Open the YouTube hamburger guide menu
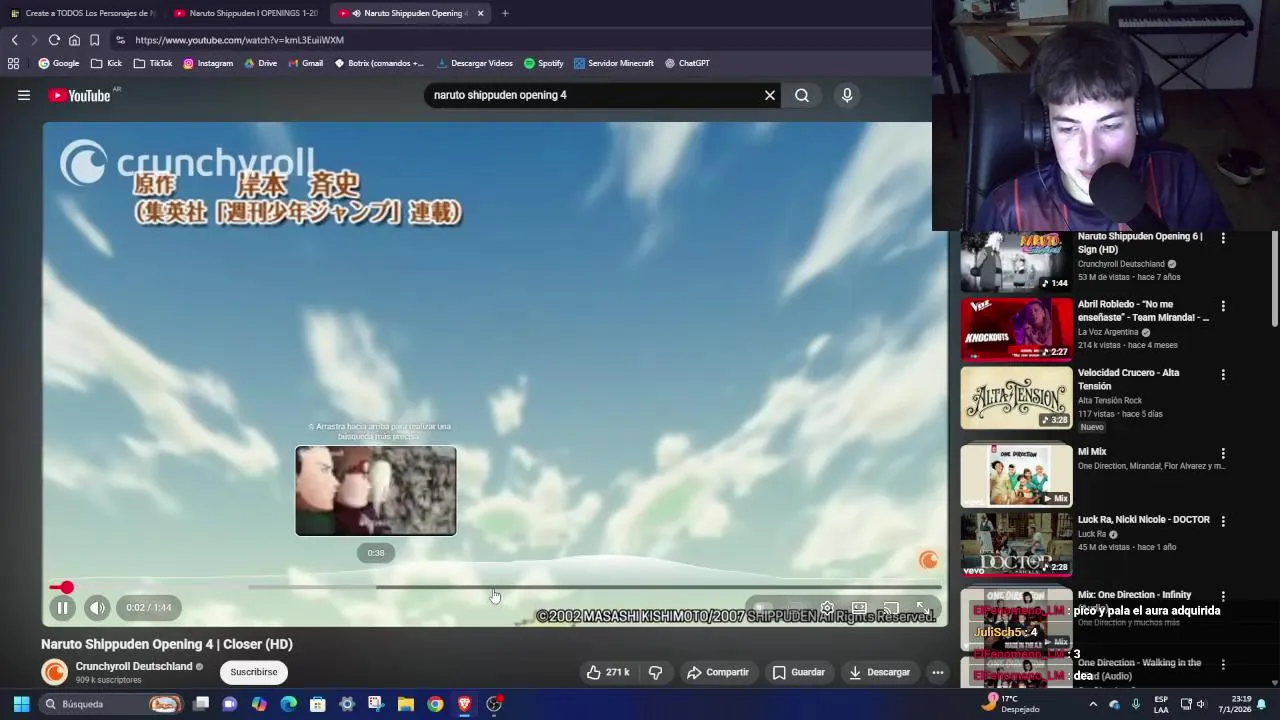The width and height of the screenshot is (1280, 720). pyautogui.click(x=24, y=95)
